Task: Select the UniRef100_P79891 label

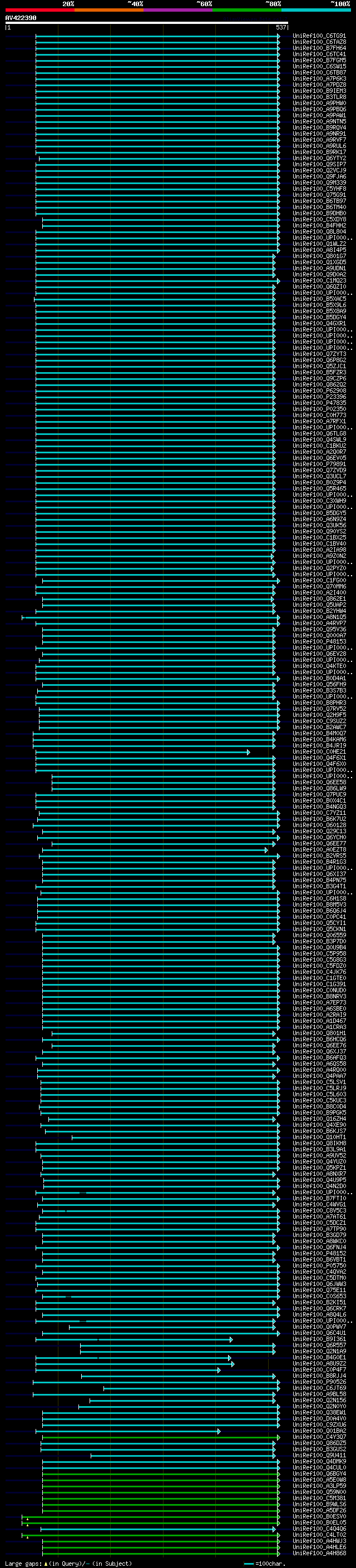Action: point(319,464)
